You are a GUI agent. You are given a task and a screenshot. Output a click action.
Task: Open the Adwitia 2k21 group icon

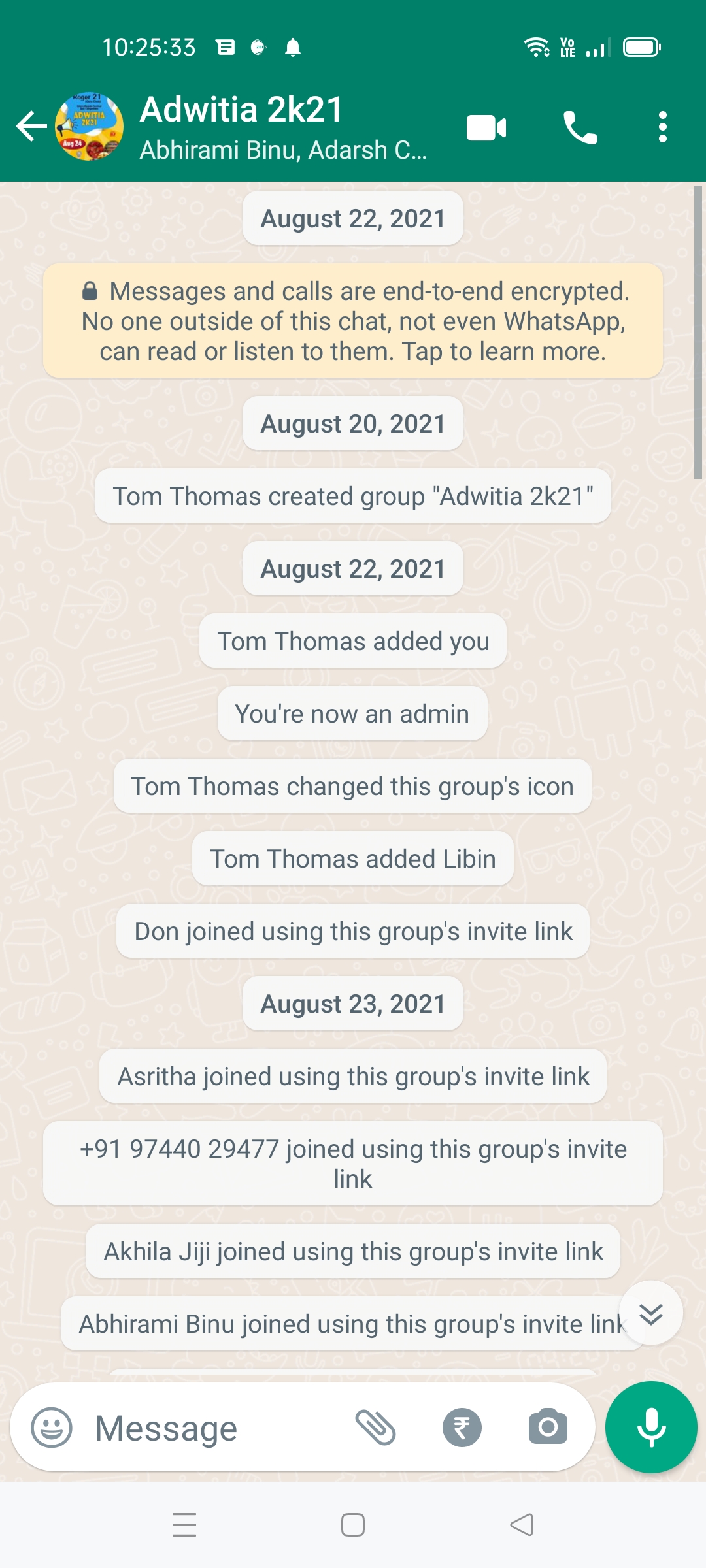(90, 127)
